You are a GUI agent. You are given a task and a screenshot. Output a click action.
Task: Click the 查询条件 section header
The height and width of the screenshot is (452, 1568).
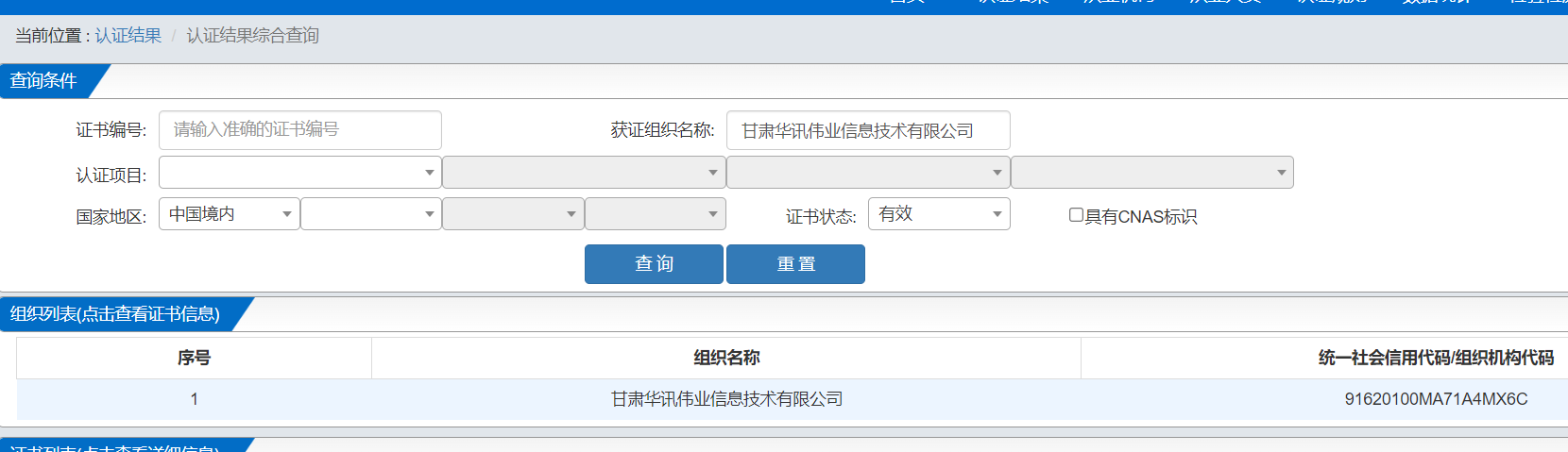tap(44, 81)
